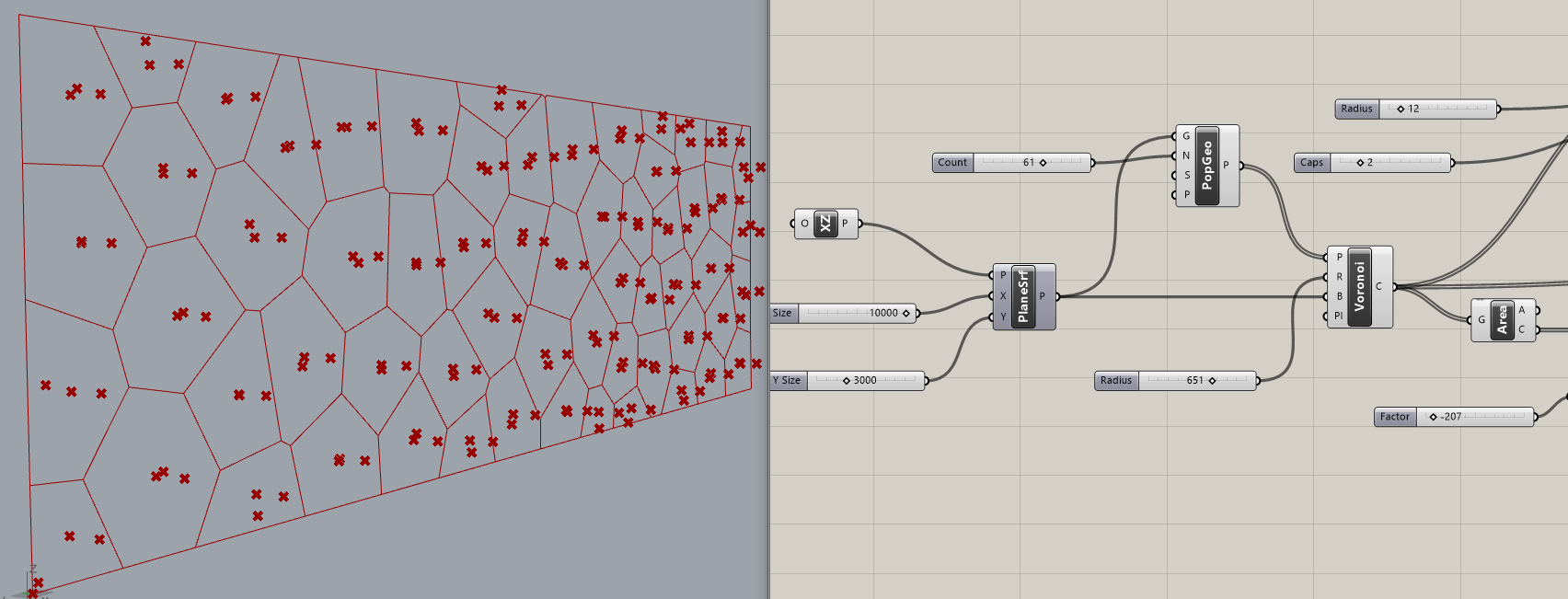Click the Factor slider showing -207

click(1474, 417)
